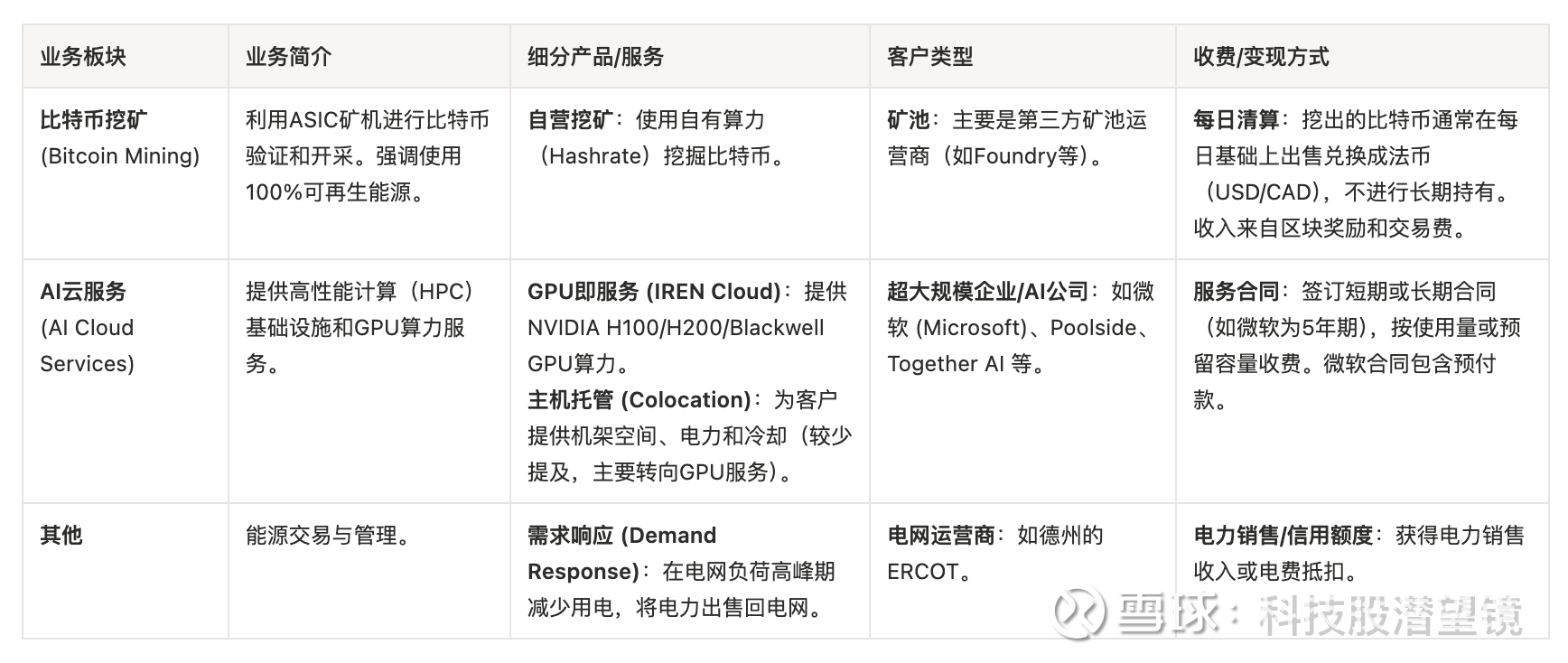Click the GPU即服务 (IREN Cloud) heading
Viewport: 1568px width, 663px height.
pos(654,292)
